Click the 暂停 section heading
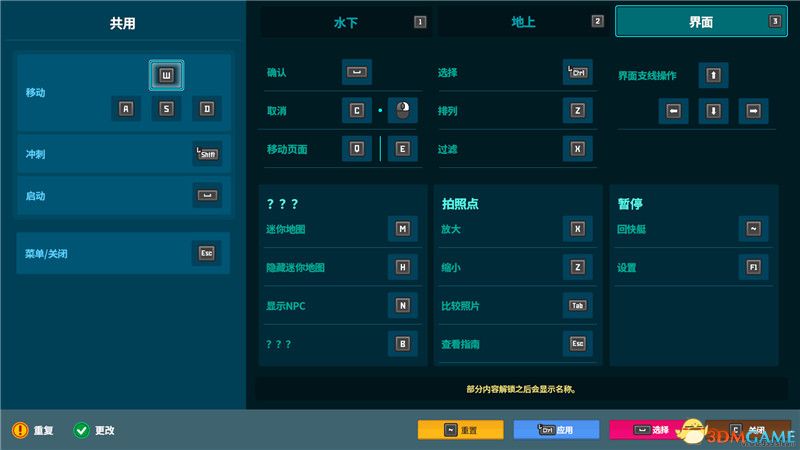This screenshot has height=450, width=800. (x=630, y=204)
